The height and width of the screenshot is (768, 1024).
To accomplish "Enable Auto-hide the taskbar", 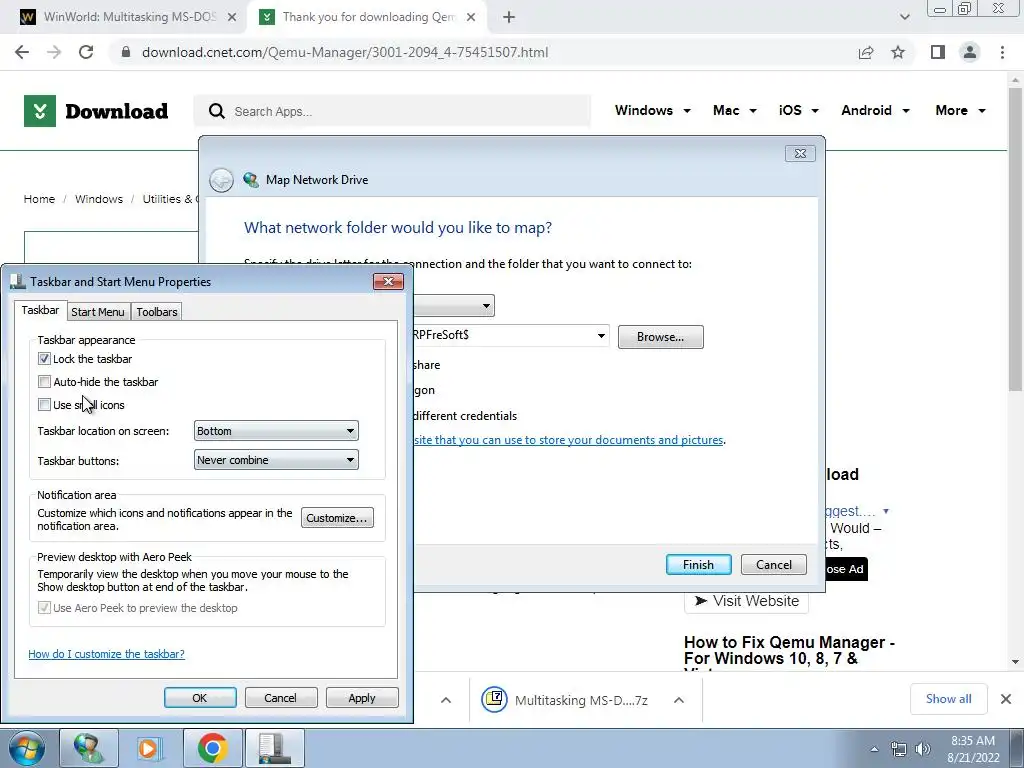I will [x=44, y=381].
